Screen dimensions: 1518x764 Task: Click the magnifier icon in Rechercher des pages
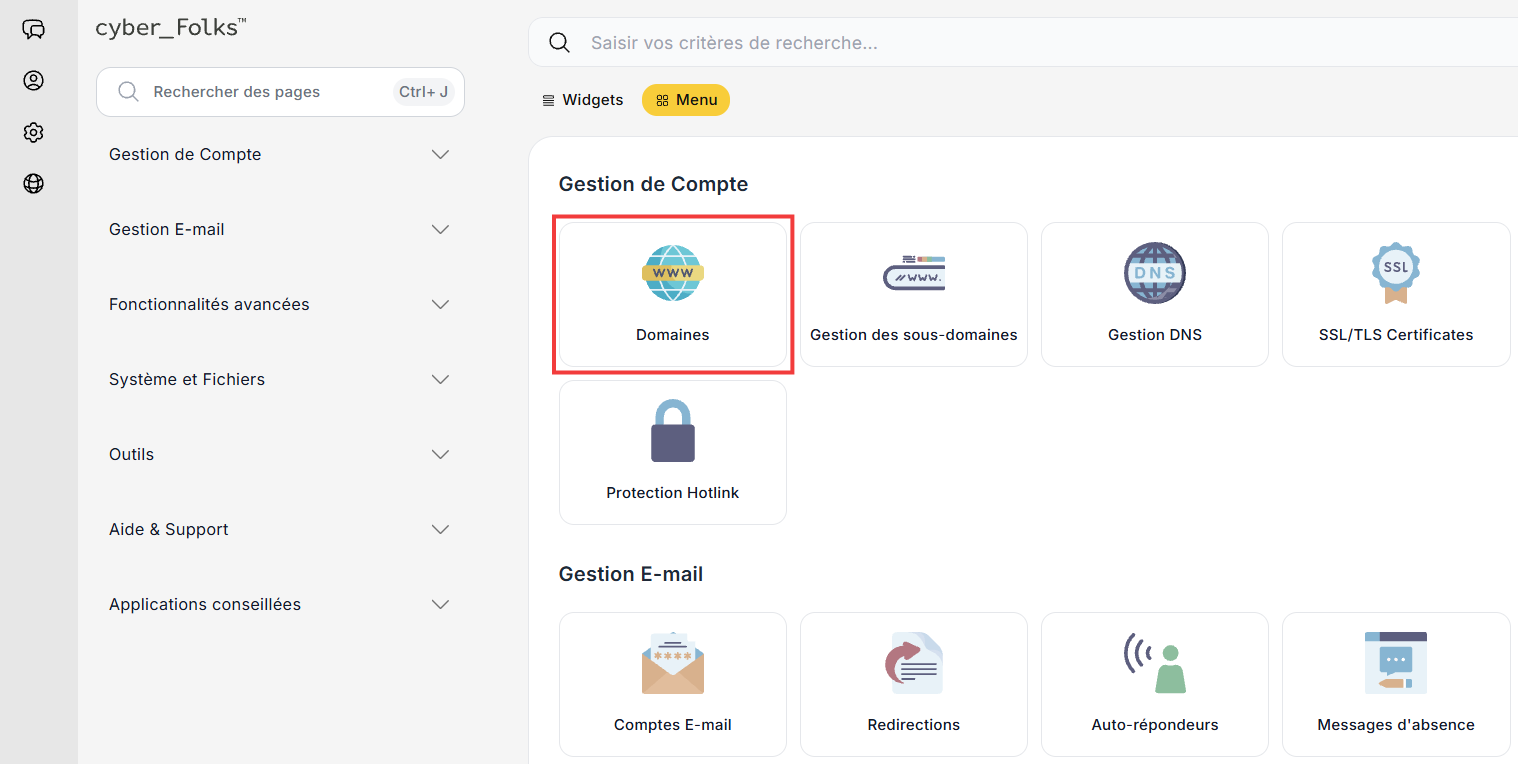[x=128, y=92]
